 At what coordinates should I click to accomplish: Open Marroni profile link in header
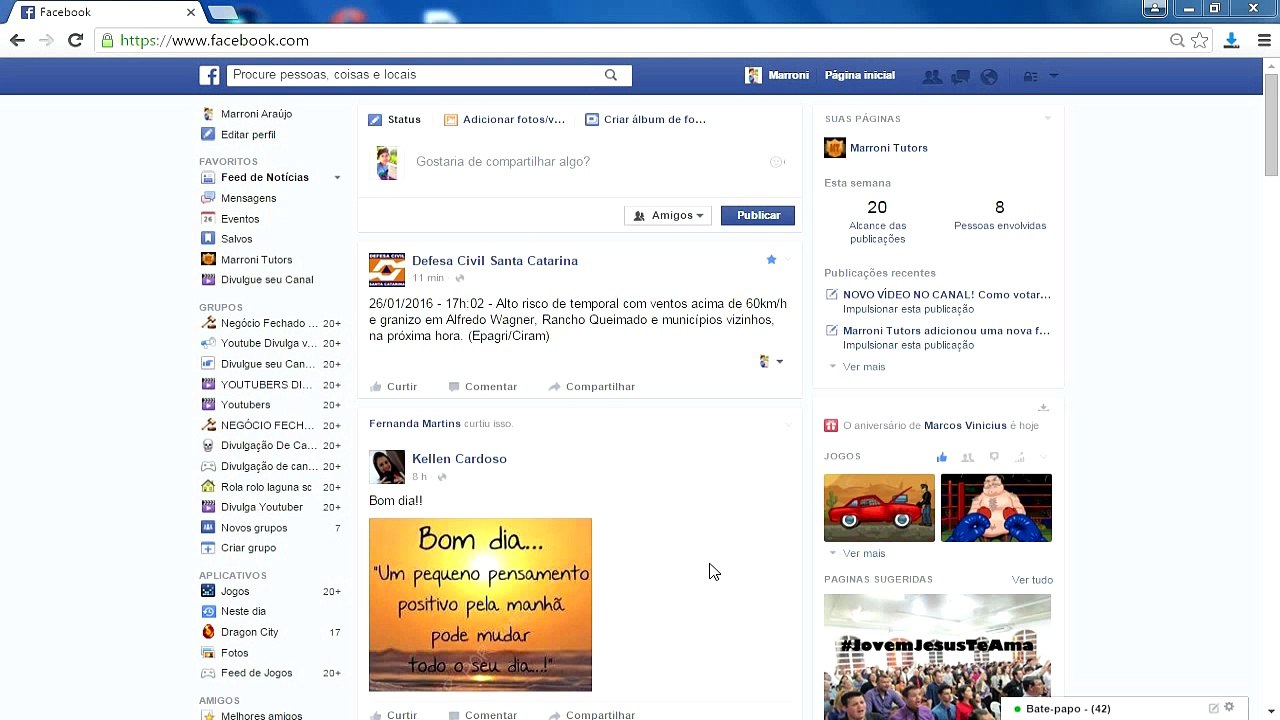777,75
